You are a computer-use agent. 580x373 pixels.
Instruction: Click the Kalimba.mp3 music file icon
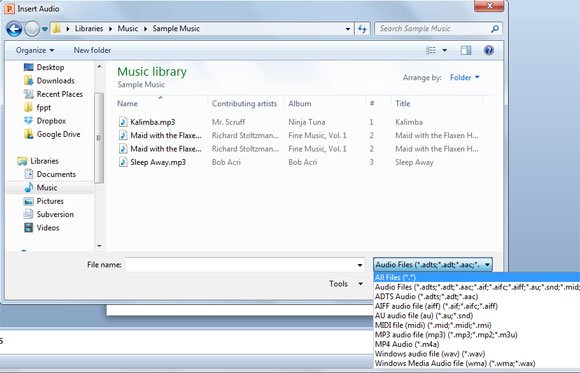(123, 122)
